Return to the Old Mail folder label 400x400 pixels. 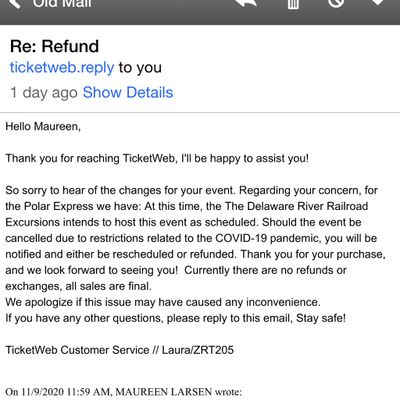(62, 4)
